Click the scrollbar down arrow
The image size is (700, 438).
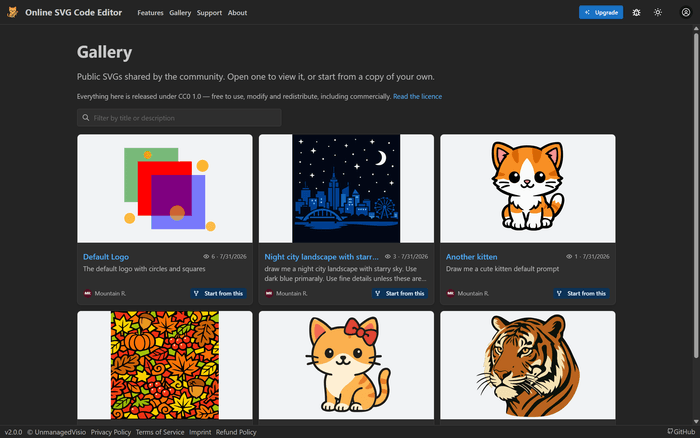[x=696, y=421]
